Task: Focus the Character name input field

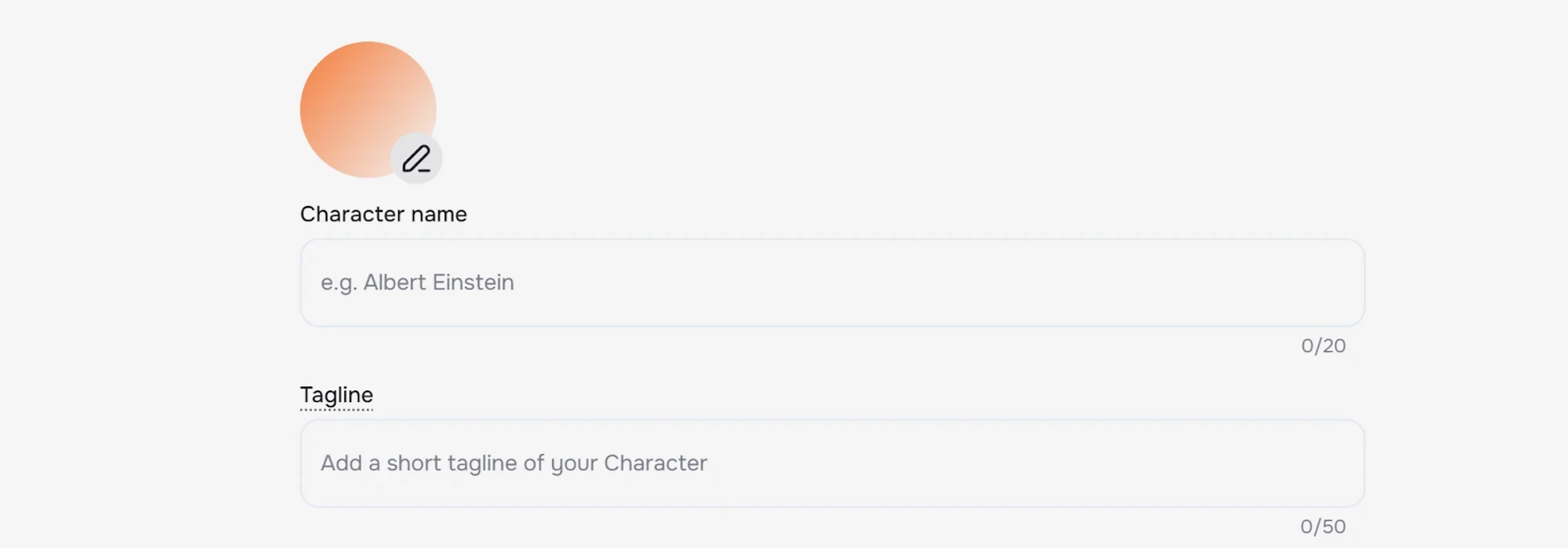Action: click(831, 283)
